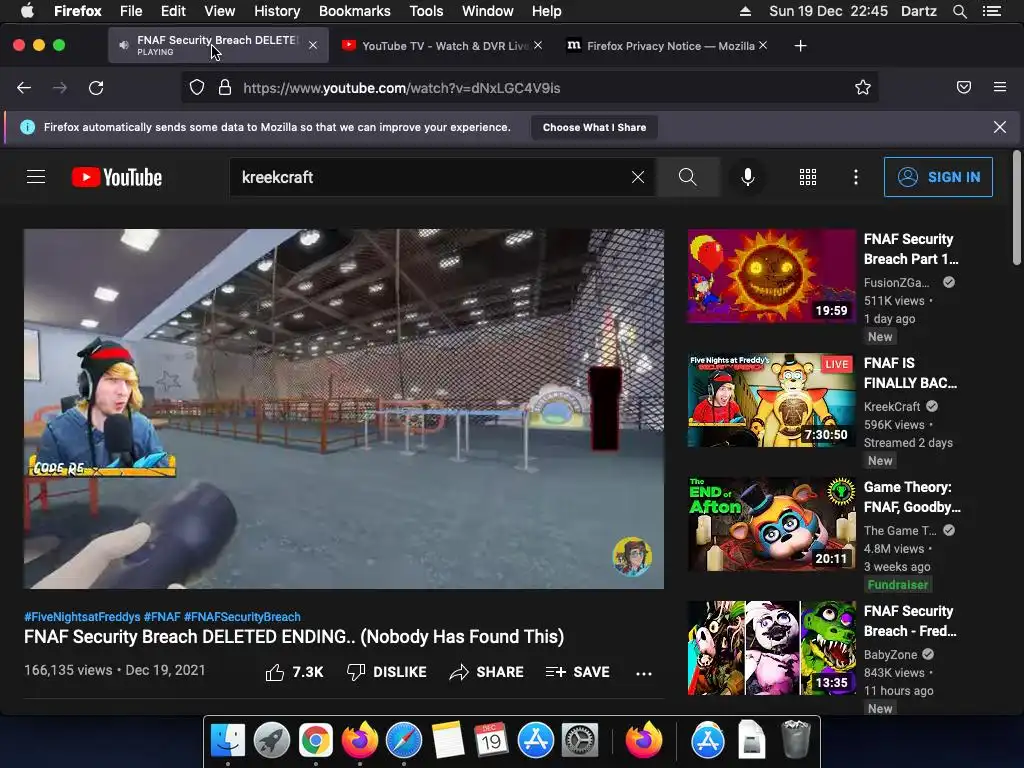Click Choose What I Share button
Viewport: 1024px width, 768px height.
click(594, 127)
